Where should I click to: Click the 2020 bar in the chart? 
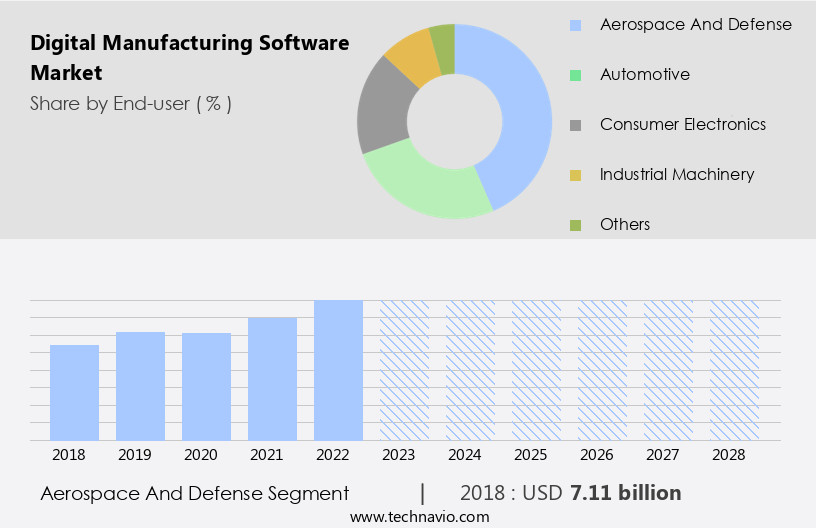(x=206, y=386)
